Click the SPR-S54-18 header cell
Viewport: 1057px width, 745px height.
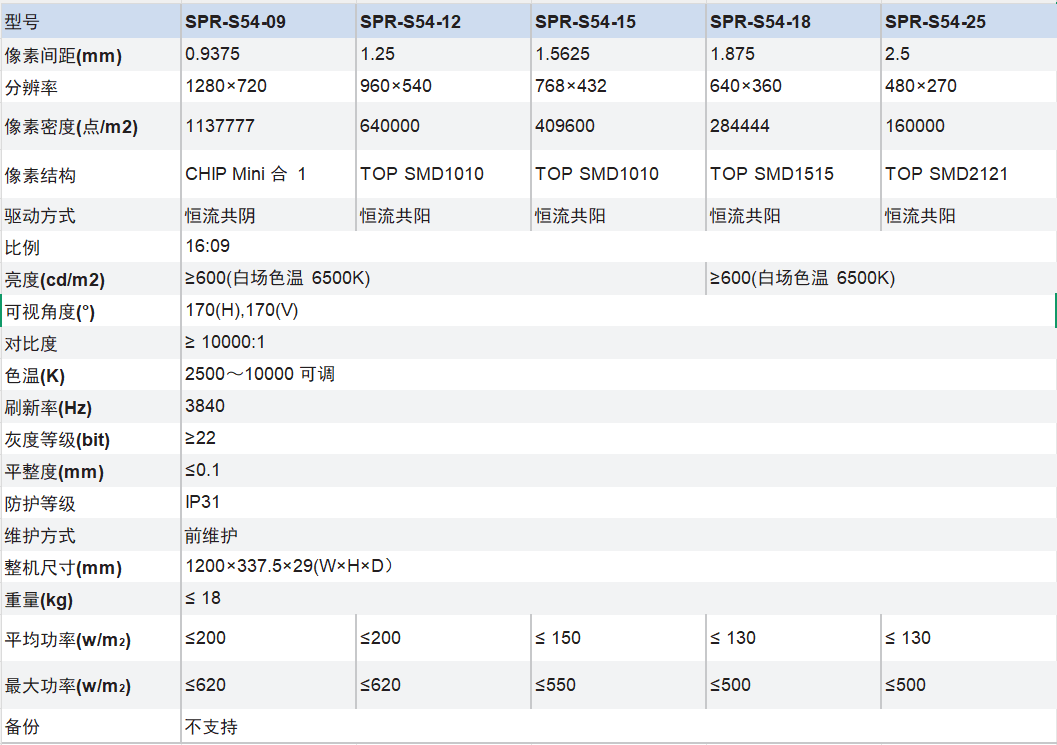(793, 21)
